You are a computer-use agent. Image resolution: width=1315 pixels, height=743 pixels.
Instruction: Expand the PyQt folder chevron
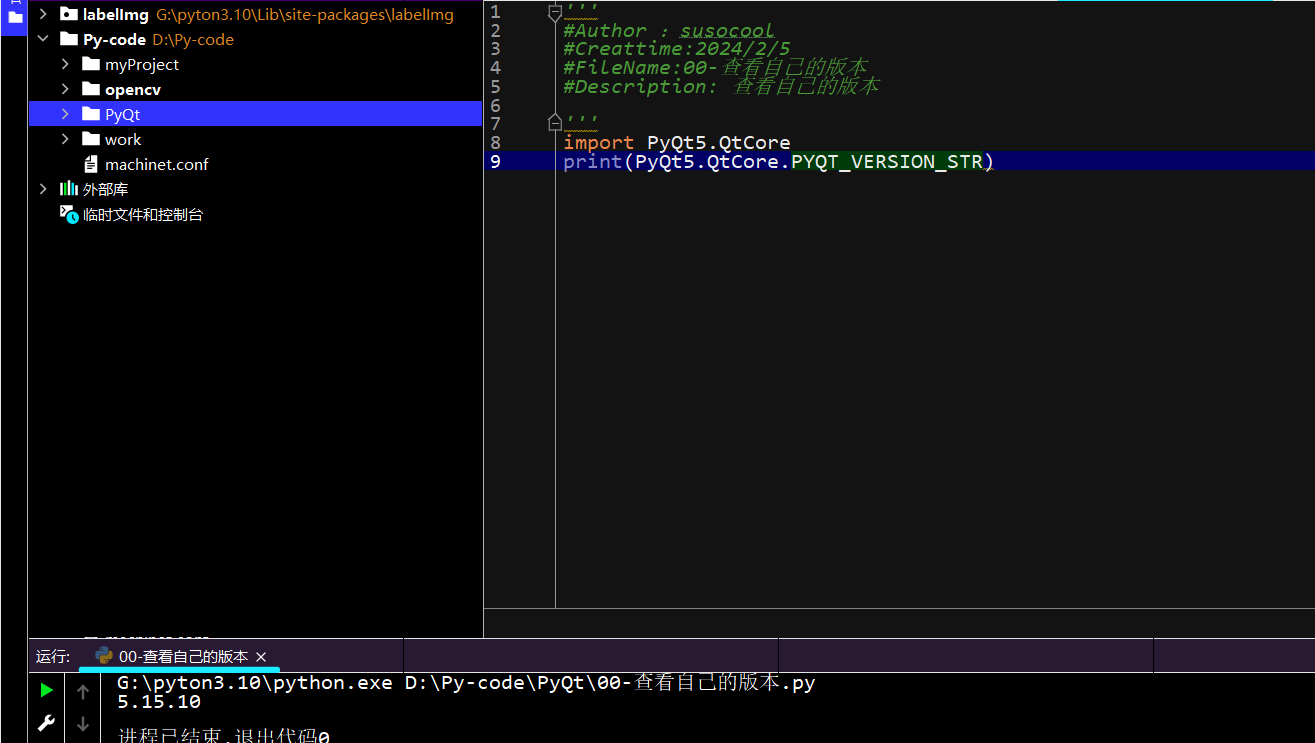(65, 114)
